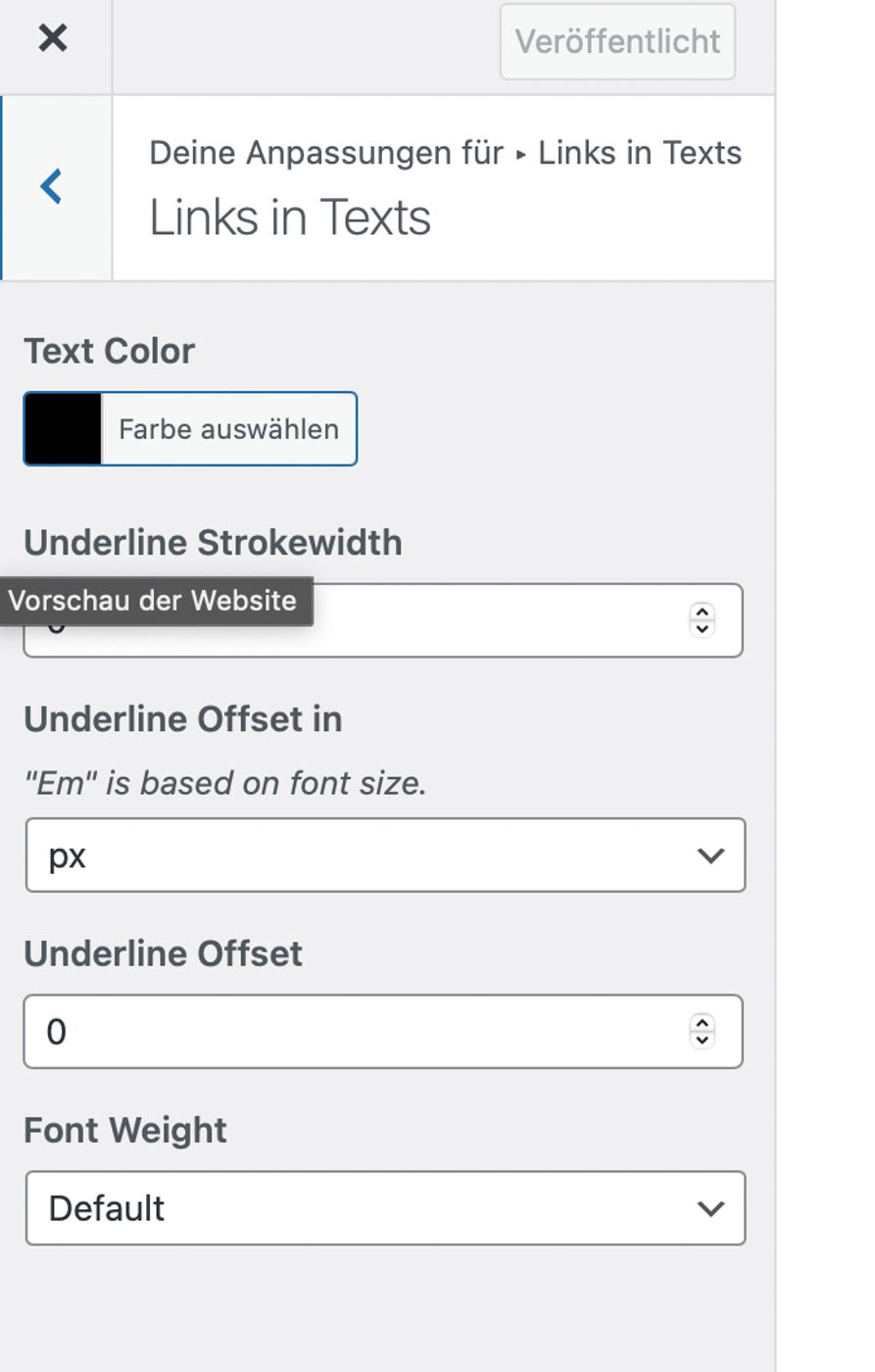Click the Vorschau der Website tooltip
875x1372 pixels.
tap(157, 601)
